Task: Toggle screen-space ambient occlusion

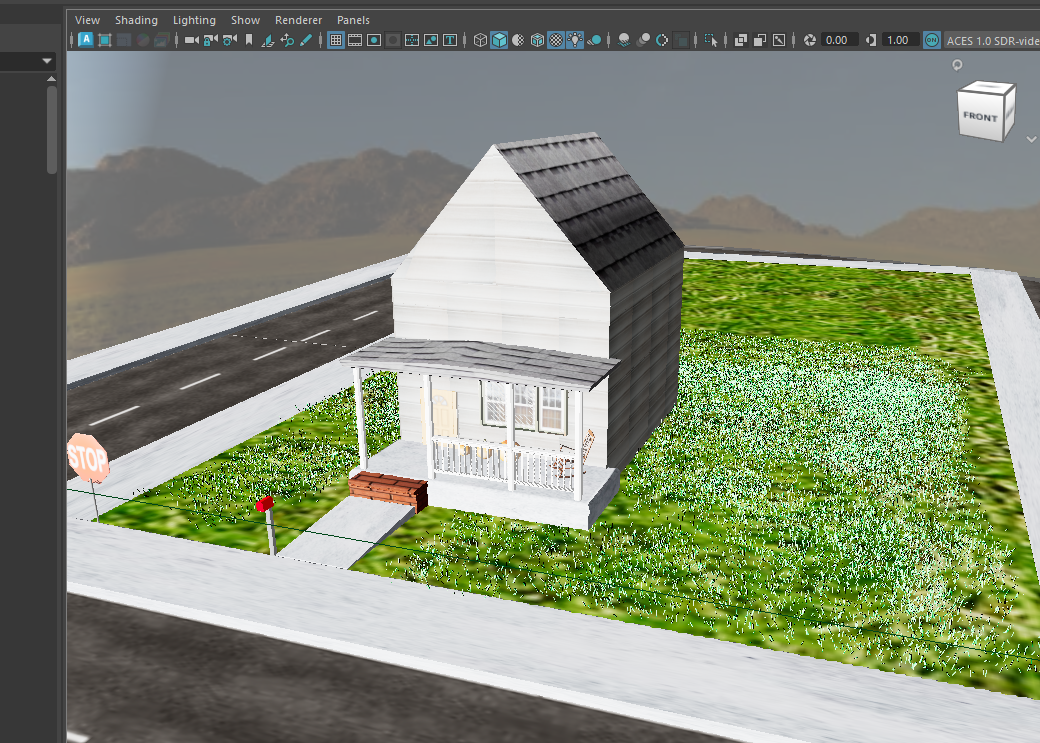Action: pyautogui.click(x=643, y=40)
